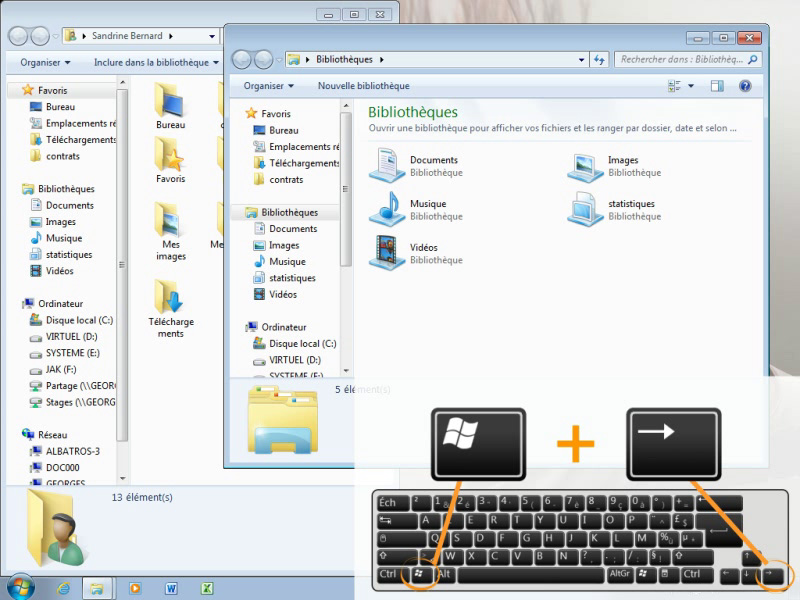This screenshot has height=600, width=800.
Task: Select Bureau in the Bibliothèques window navigation pane
Action: 283,130
